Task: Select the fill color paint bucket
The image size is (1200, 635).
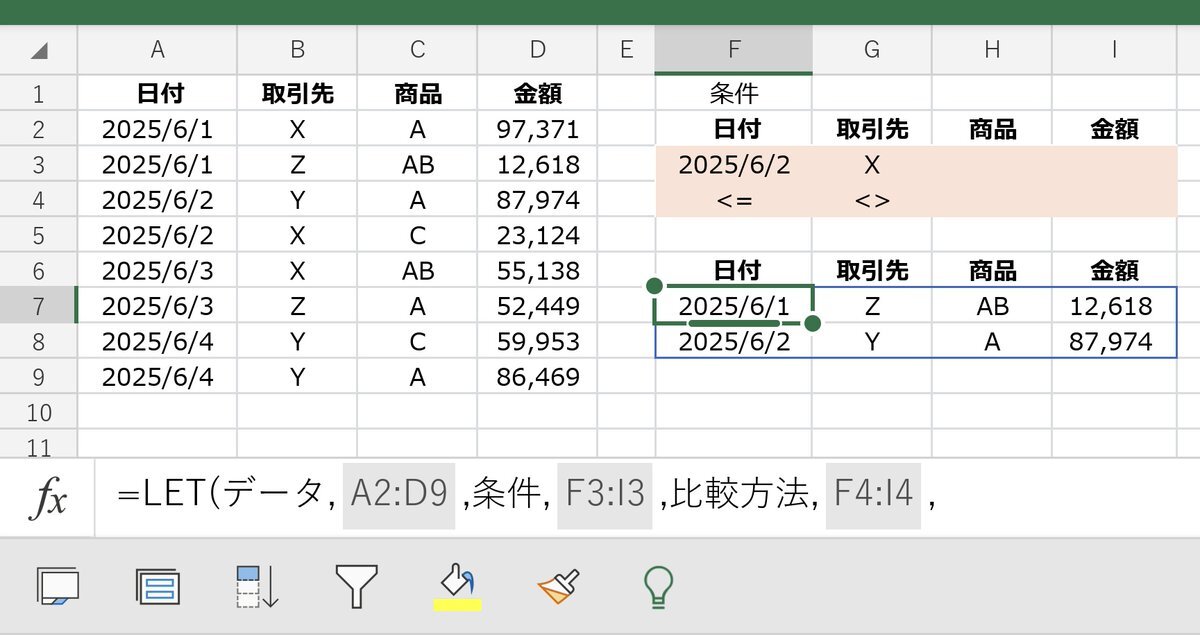Action: (x=458, y=580)
